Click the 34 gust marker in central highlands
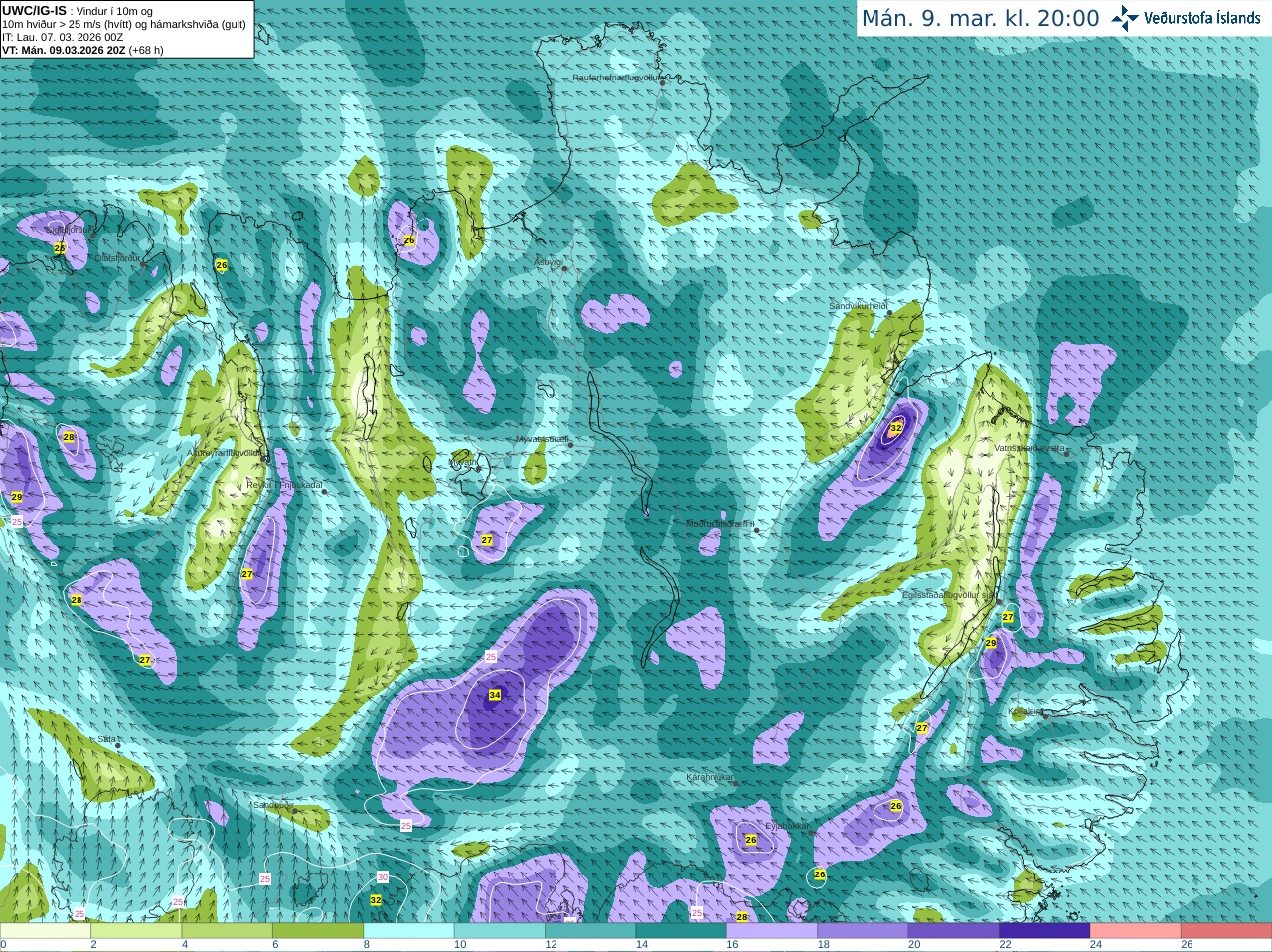Viewport: 1272px width, 952px height. (x=495, y=695)
